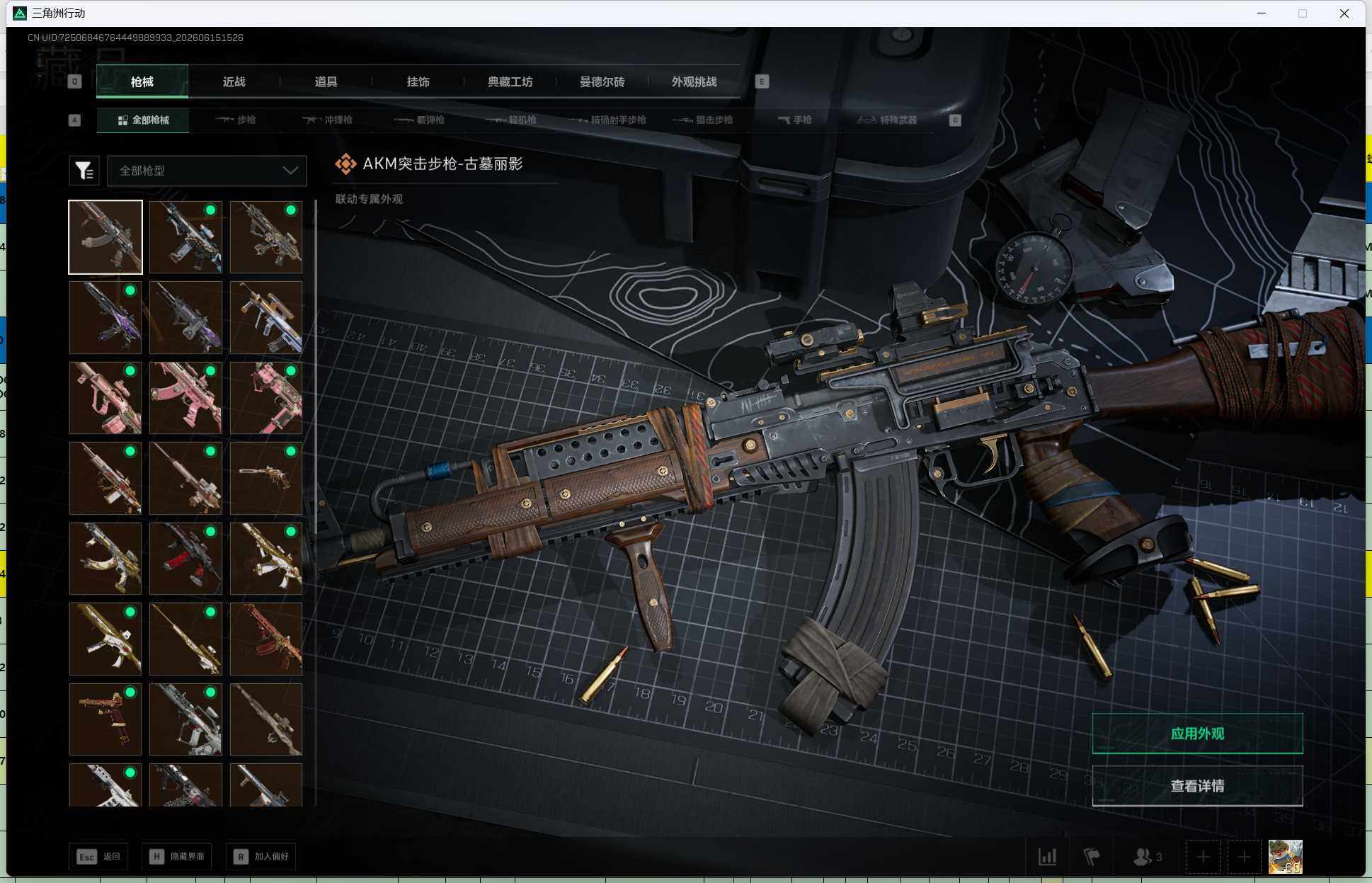Select the highlighted AKM 古墓丽影 skin thumbnail

tap(105, 237)
